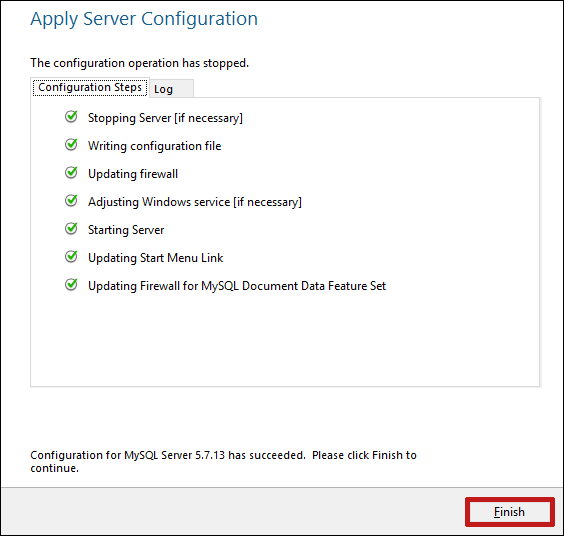Switch to the Log tab
This screenshot has width=564, height=536.
(x=172, y=89)
